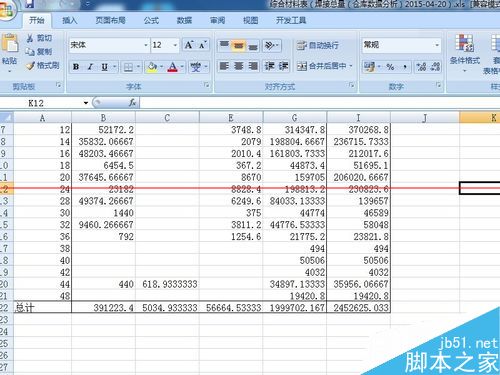Click the Cut scissors icon
Screen dimensions: 500x375
(30, 38)
